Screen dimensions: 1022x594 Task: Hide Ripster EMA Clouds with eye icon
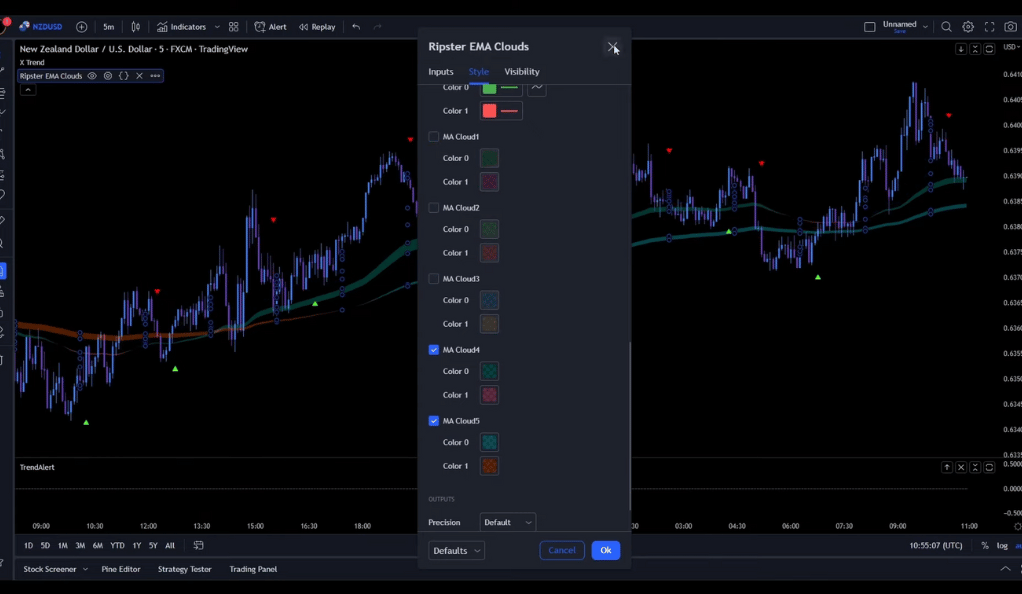pyautogui.click(x=92, y=76)
